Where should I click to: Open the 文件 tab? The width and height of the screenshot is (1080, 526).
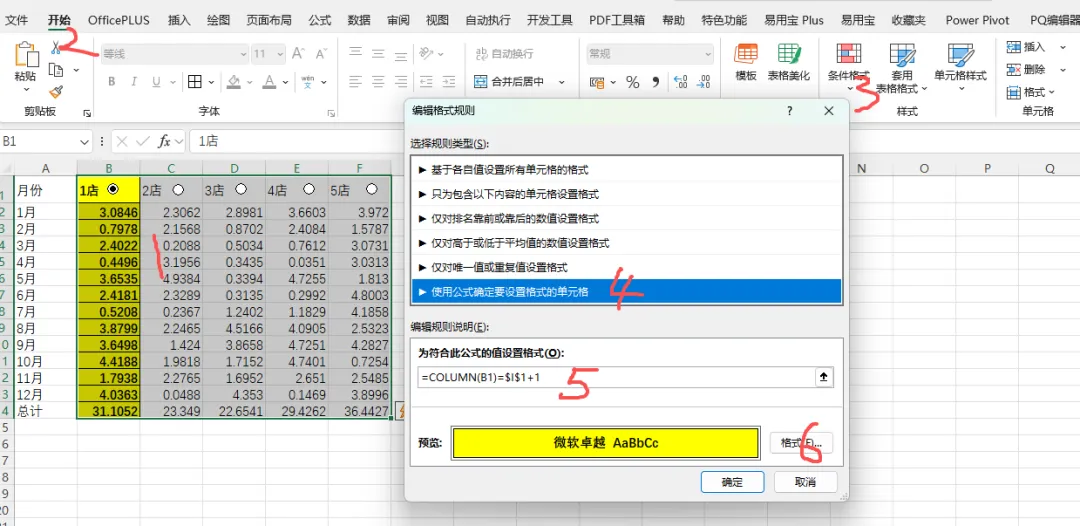click(16, 20)
